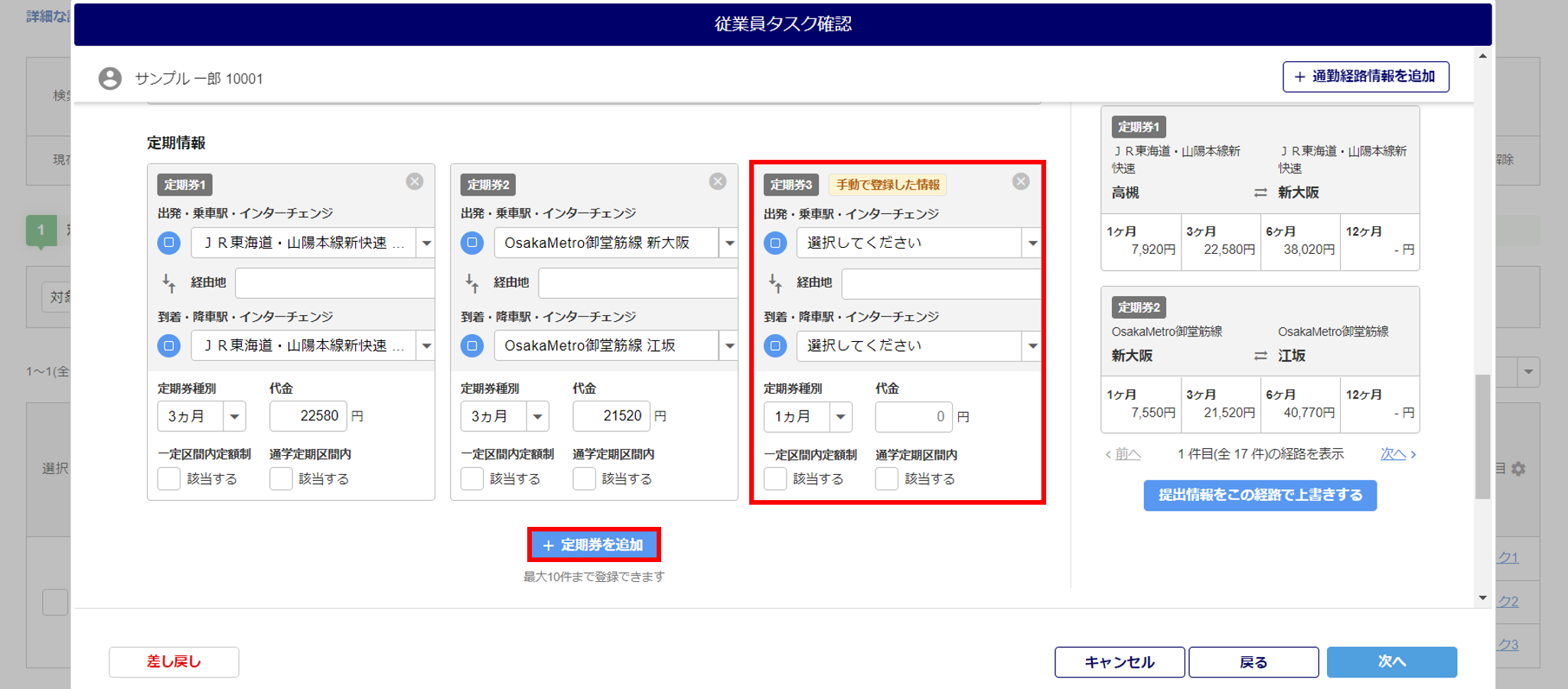This screenshot has height=689, width=1568.
Task: Click 経由地 input field in 定期券2
Action: (x=637, y=283)
